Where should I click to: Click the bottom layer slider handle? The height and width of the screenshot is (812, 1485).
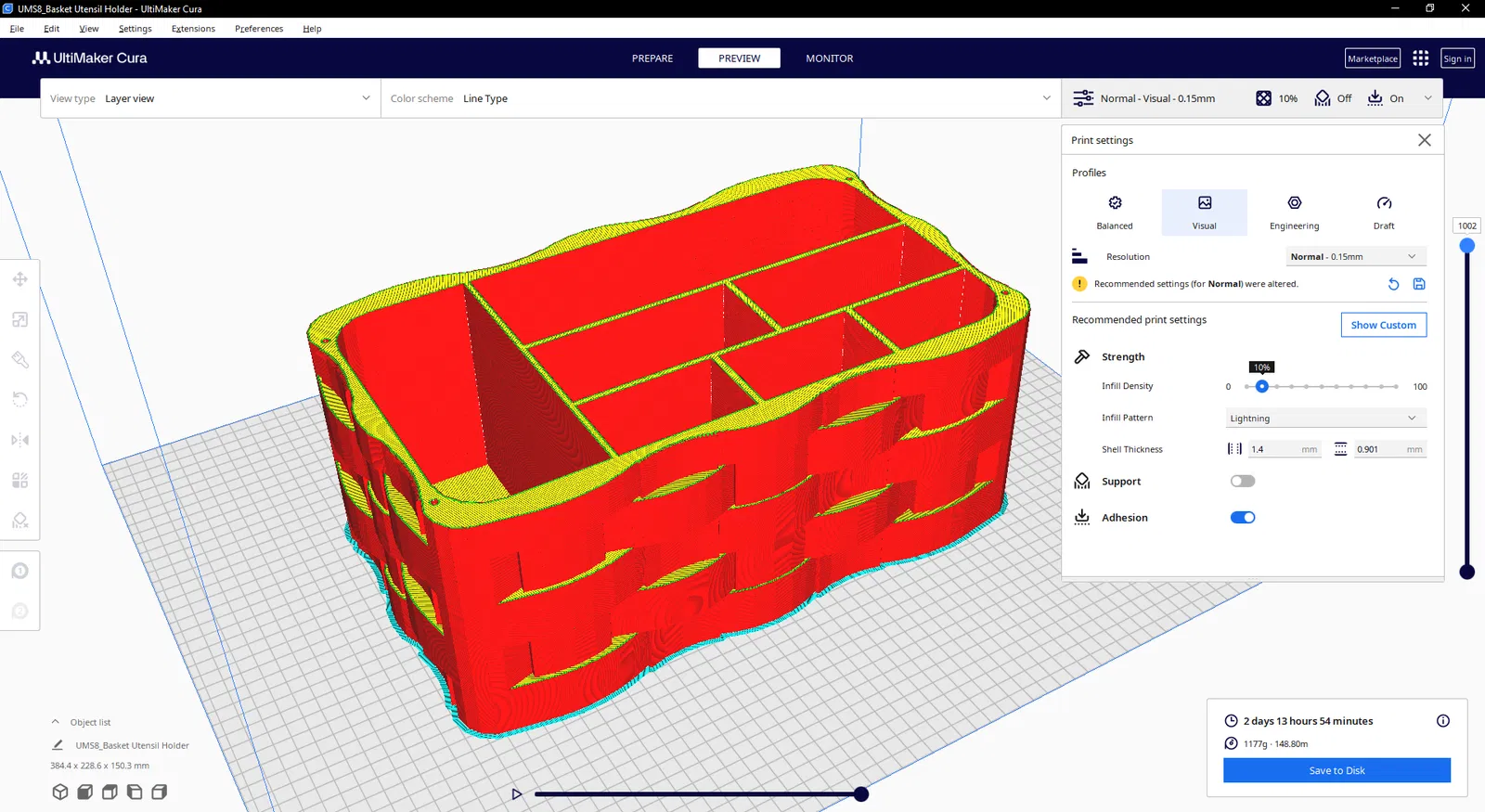(x=1467, y=572)
